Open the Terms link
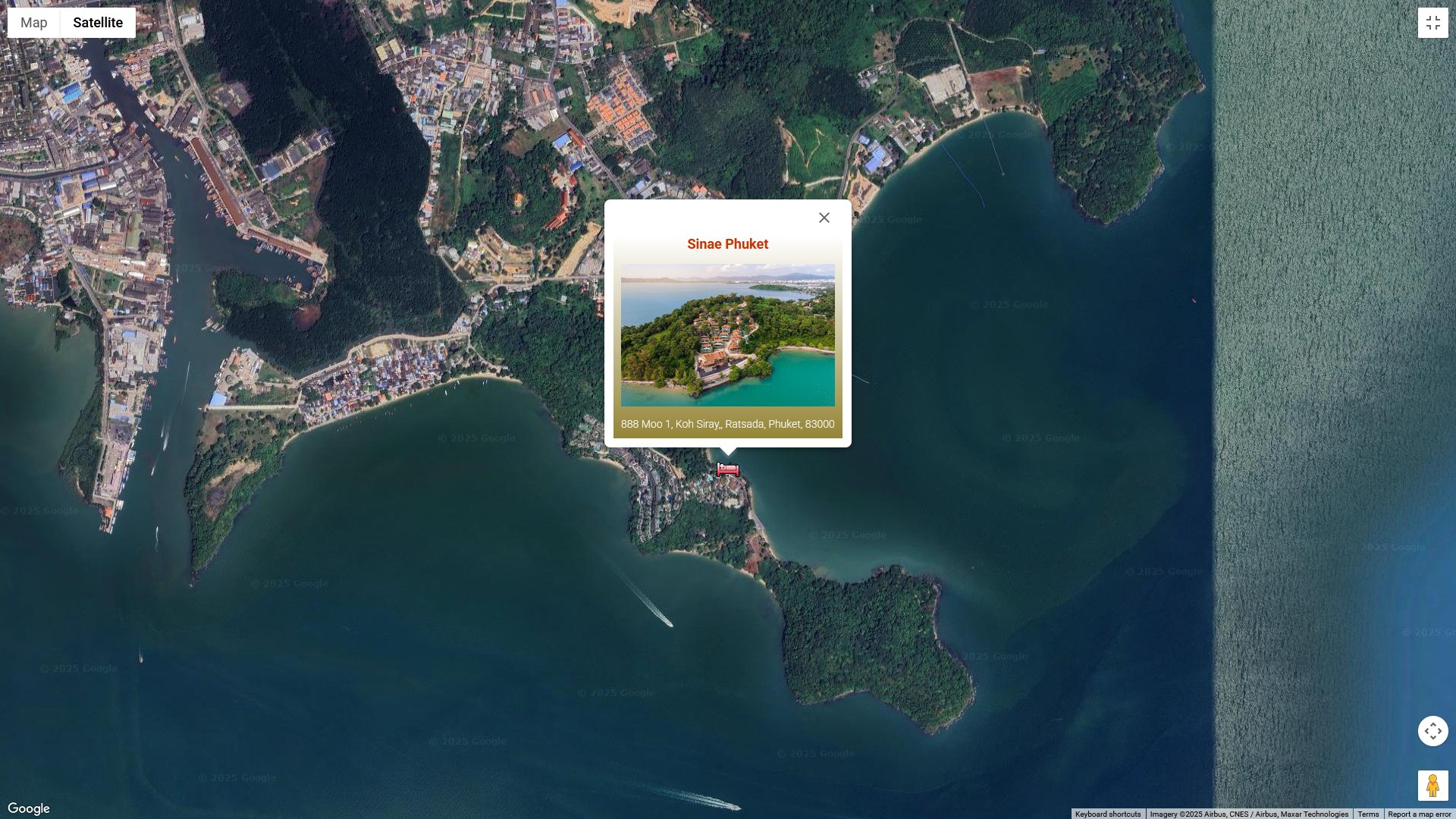This screenshot has width=1456, height=819. pos(1368,814)
